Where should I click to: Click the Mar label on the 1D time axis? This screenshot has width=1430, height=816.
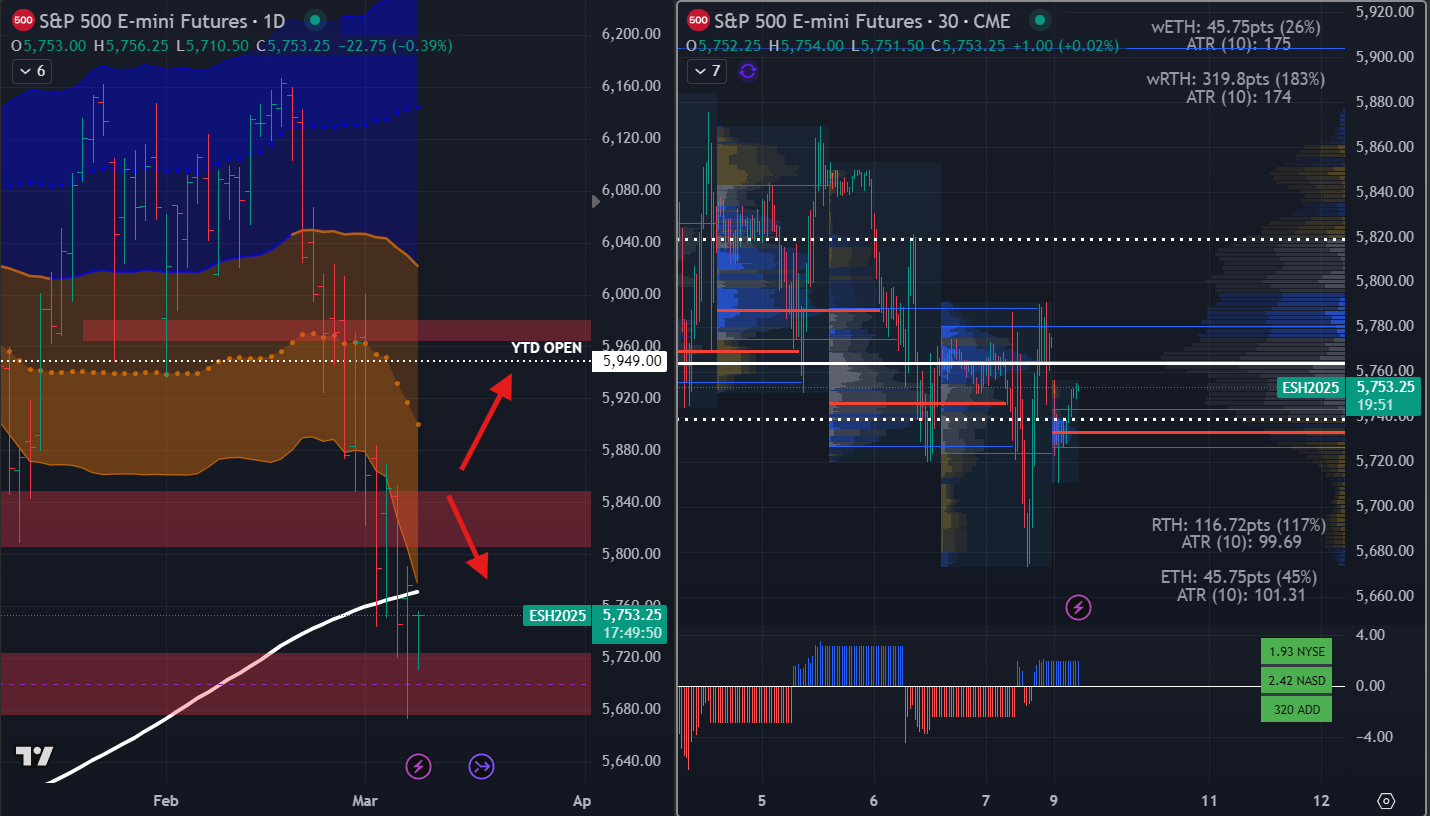point(367,801)
